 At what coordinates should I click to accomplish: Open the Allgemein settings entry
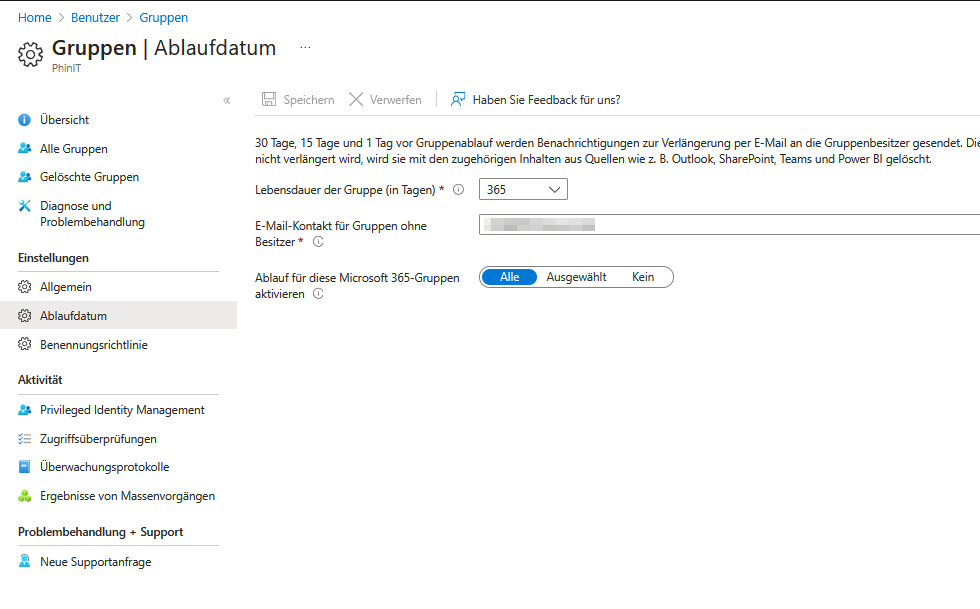pyautogui.click(x=71, y=286)
